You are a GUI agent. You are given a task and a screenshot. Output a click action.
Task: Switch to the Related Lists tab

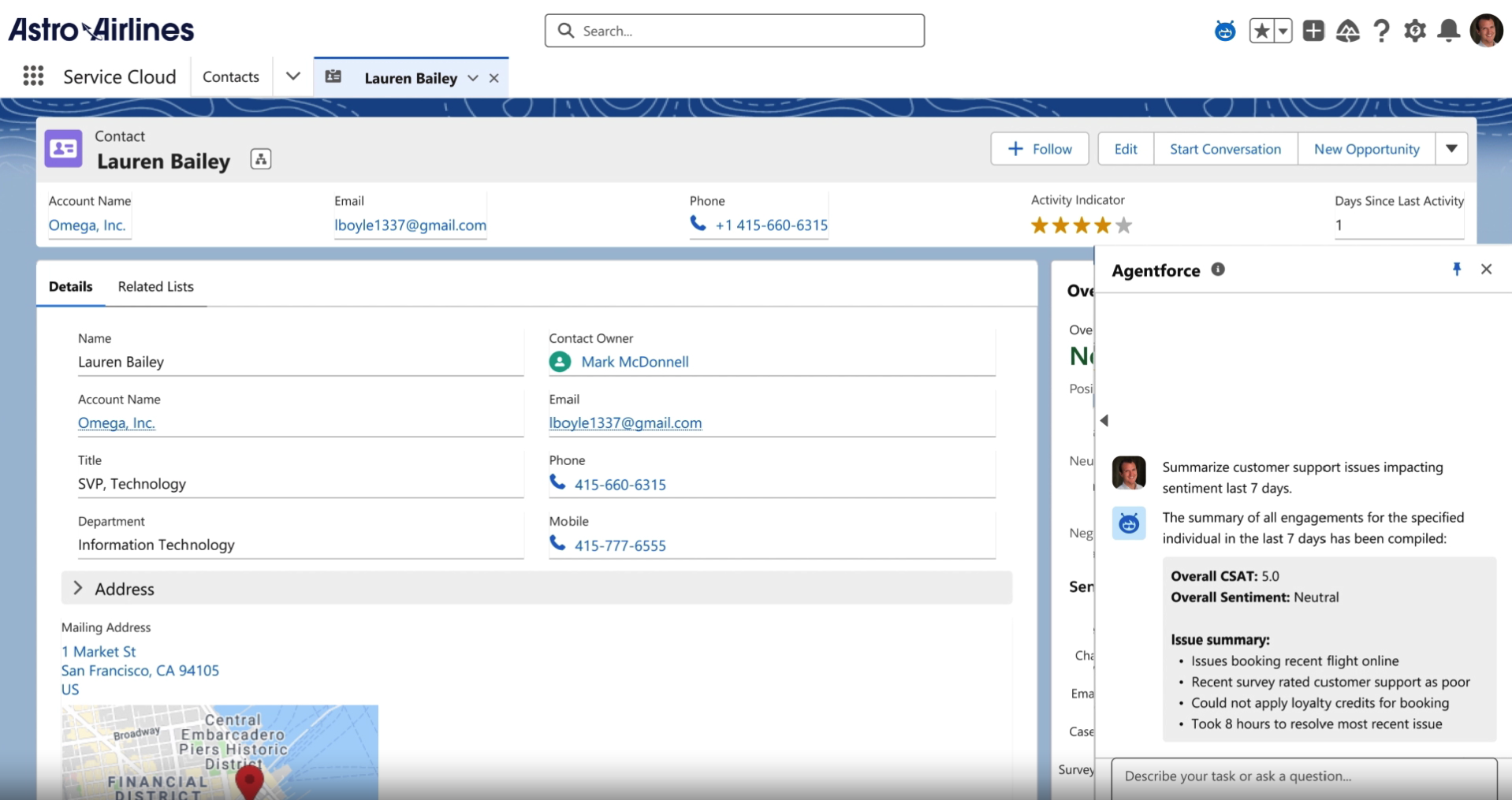(x=155, y=286)
